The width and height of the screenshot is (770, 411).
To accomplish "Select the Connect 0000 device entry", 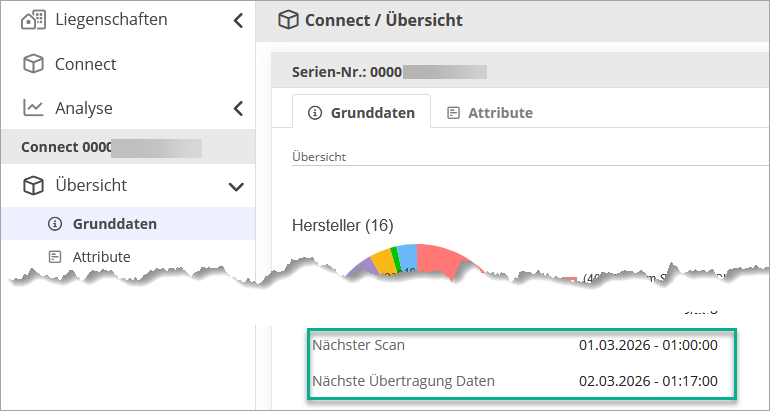I will (110, 147).
